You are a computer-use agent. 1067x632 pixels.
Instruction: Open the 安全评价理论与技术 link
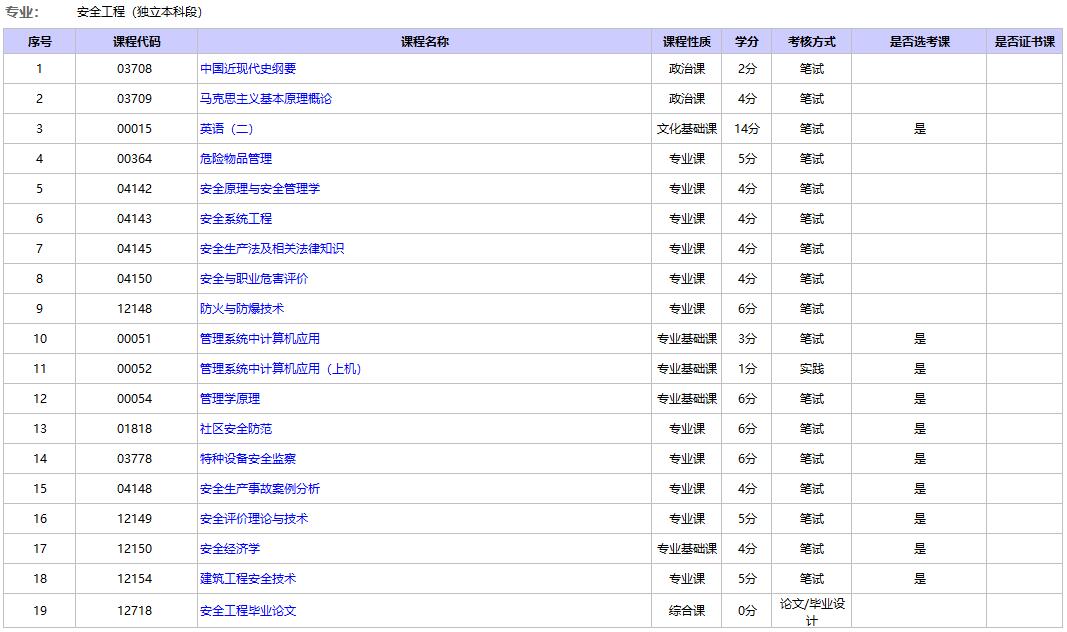(x=254, y=518)
